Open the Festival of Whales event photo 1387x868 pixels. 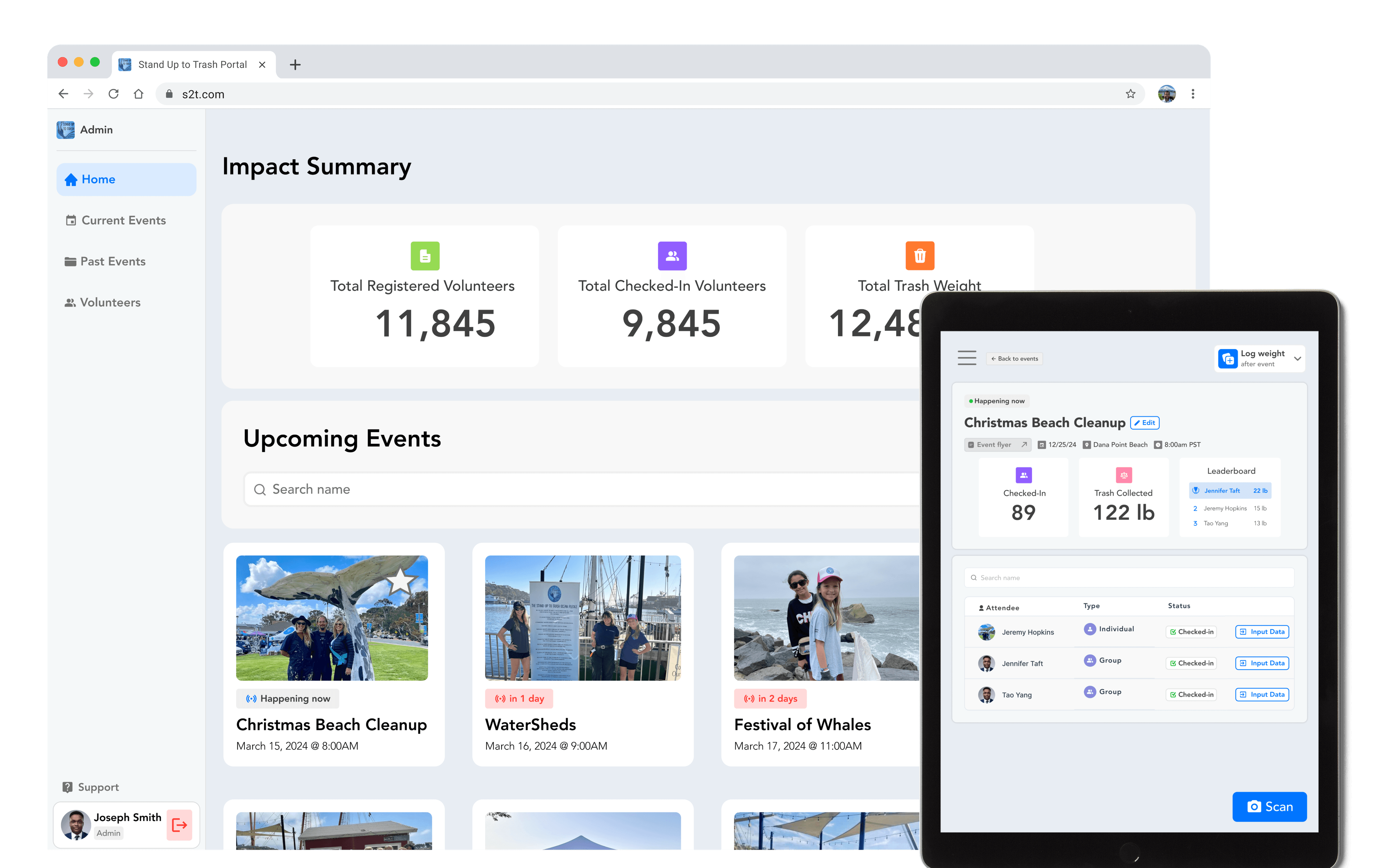tap(827, 618)
